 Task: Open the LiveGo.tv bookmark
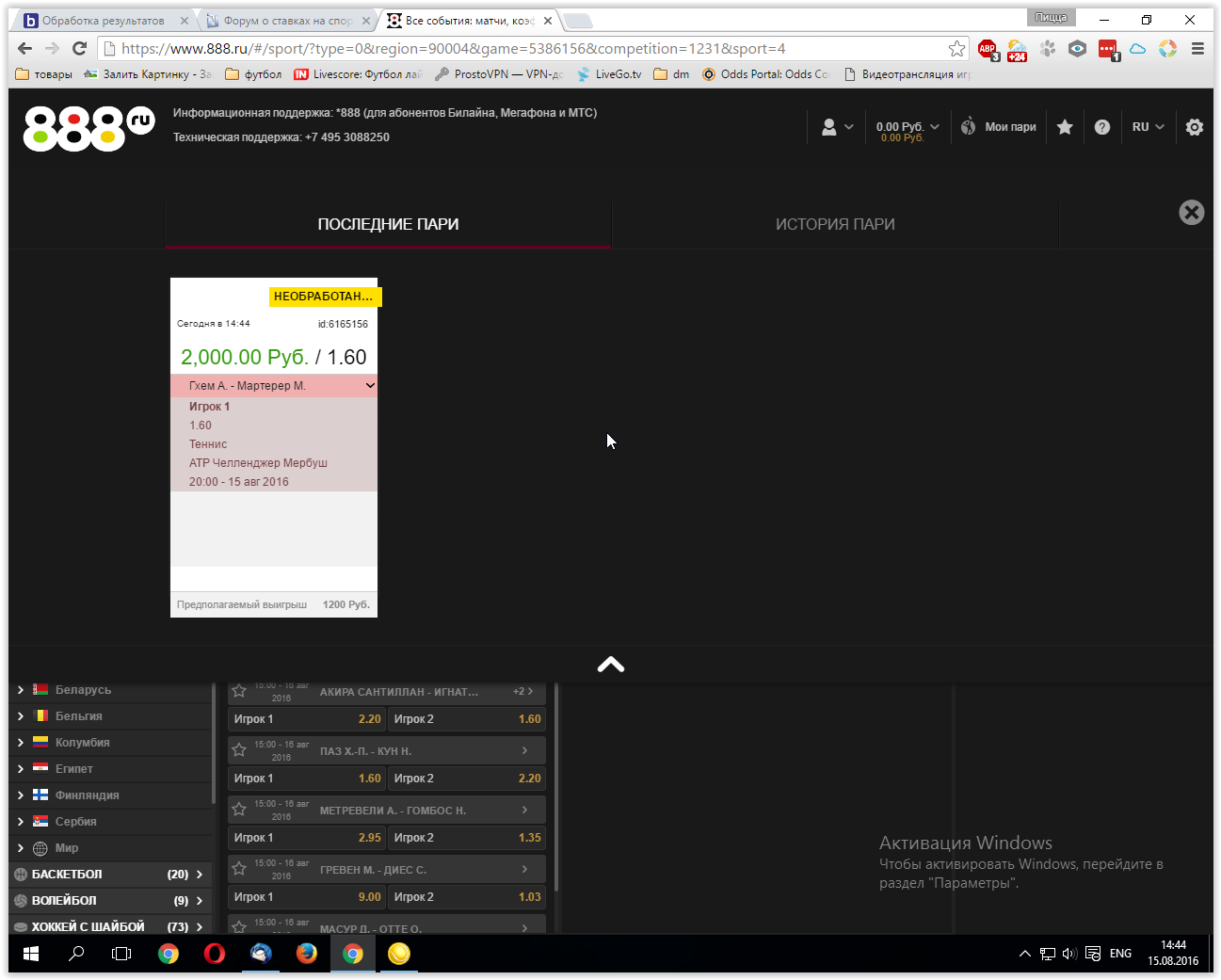tap(609, 74)
